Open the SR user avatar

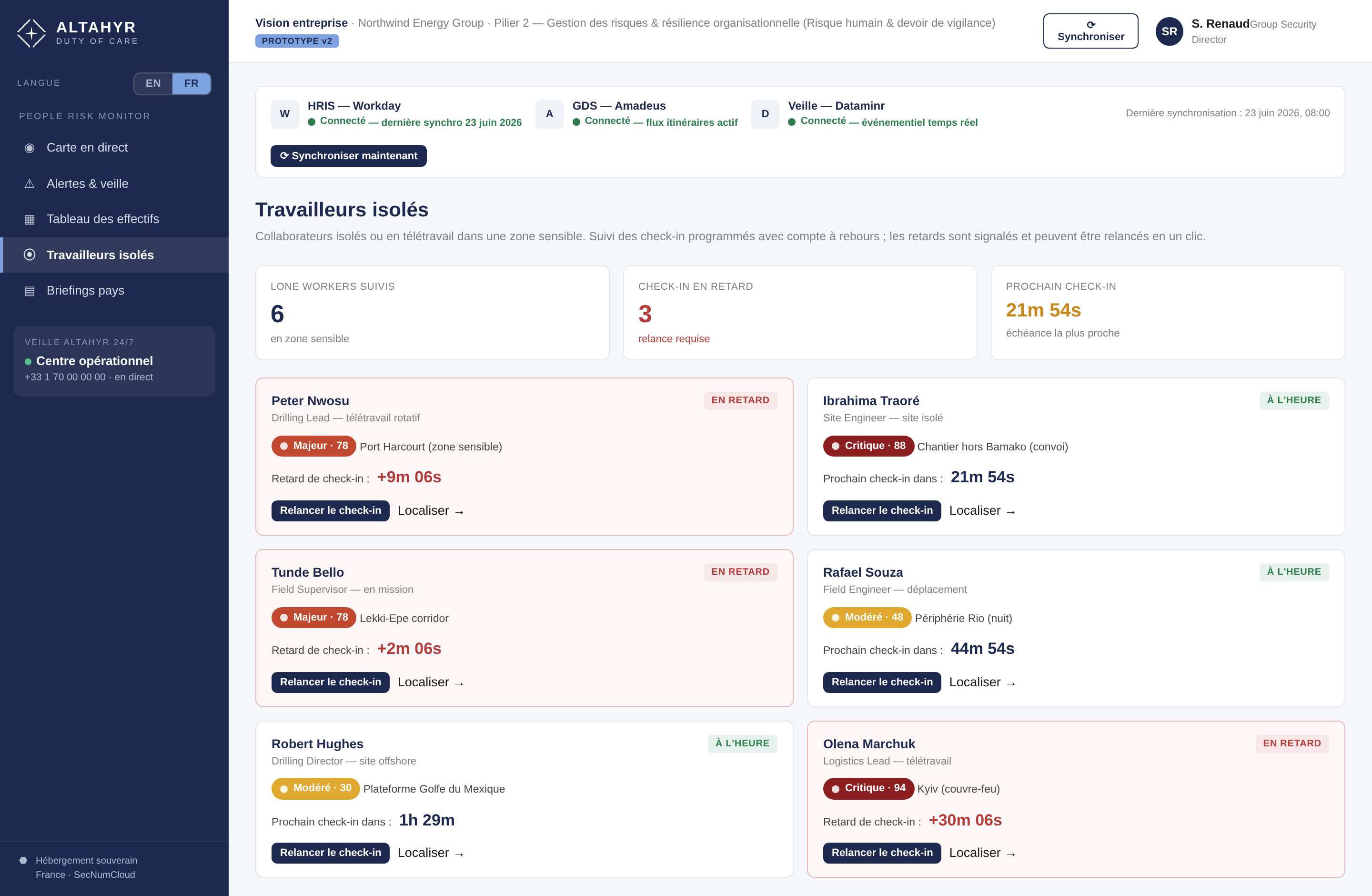pyautogui.click(x=1169, y=31)
